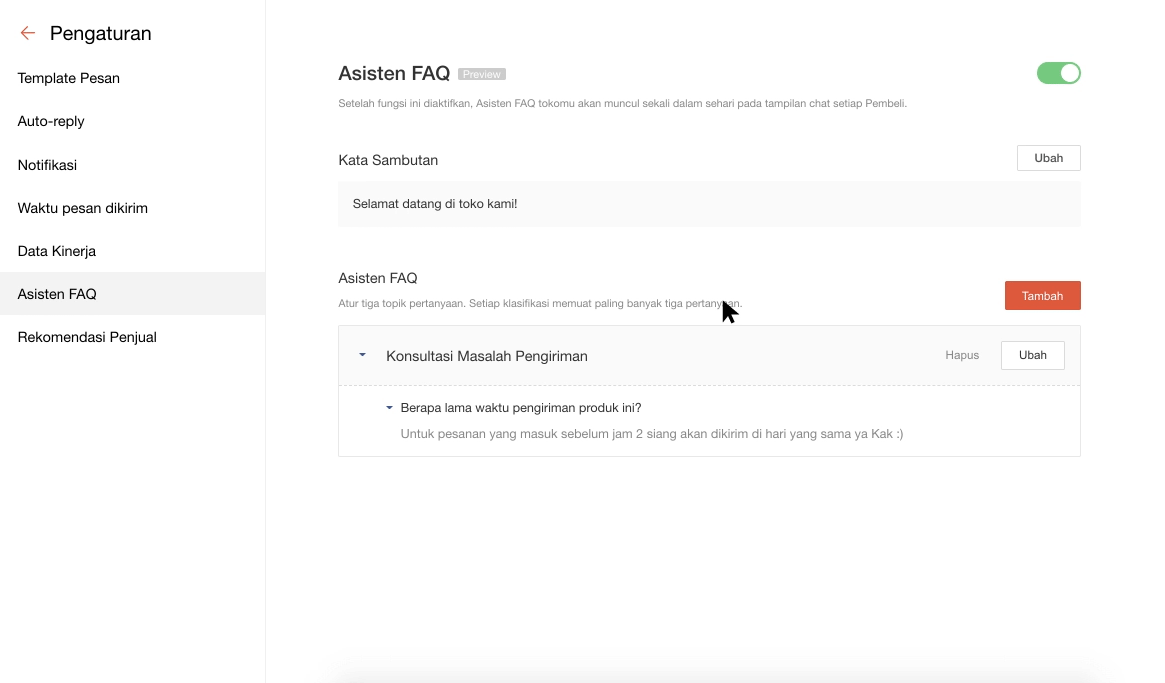1165x683 pixels.
Task: Select Waktu pesan dikirim menu item
Action: 83,208
